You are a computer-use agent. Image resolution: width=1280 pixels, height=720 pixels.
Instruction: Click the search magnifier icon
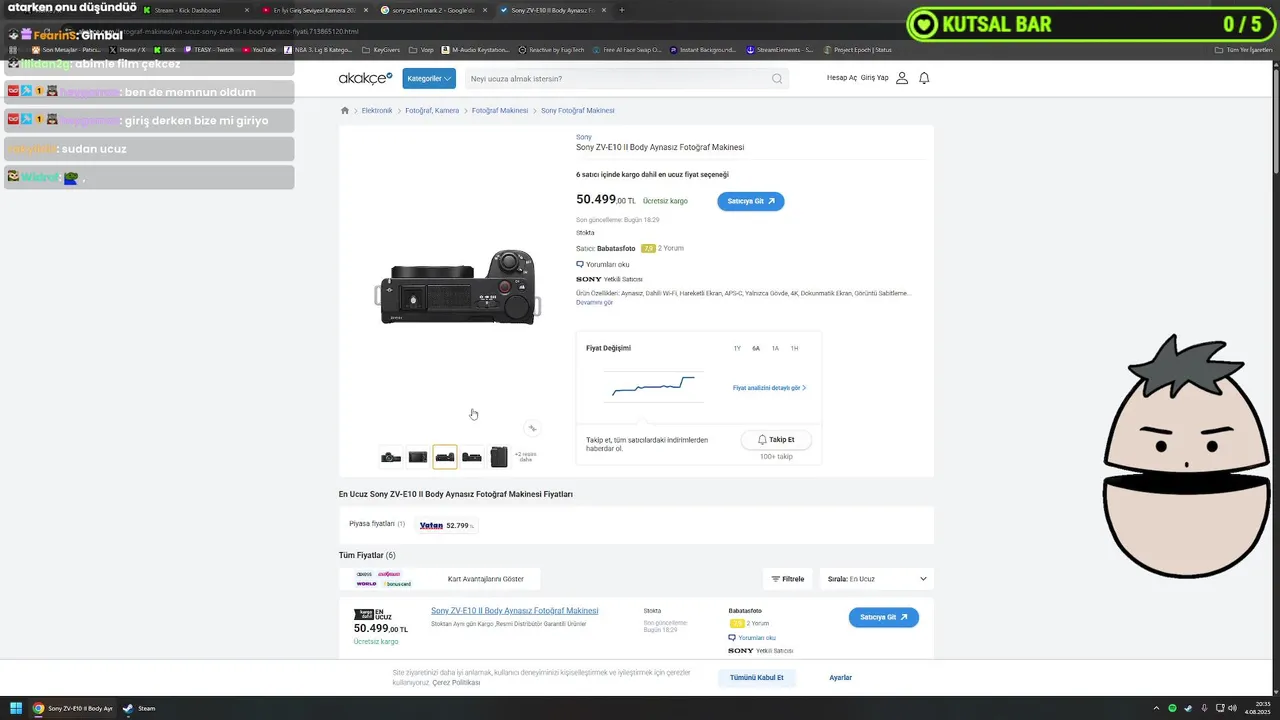click(x=777, y=78)
